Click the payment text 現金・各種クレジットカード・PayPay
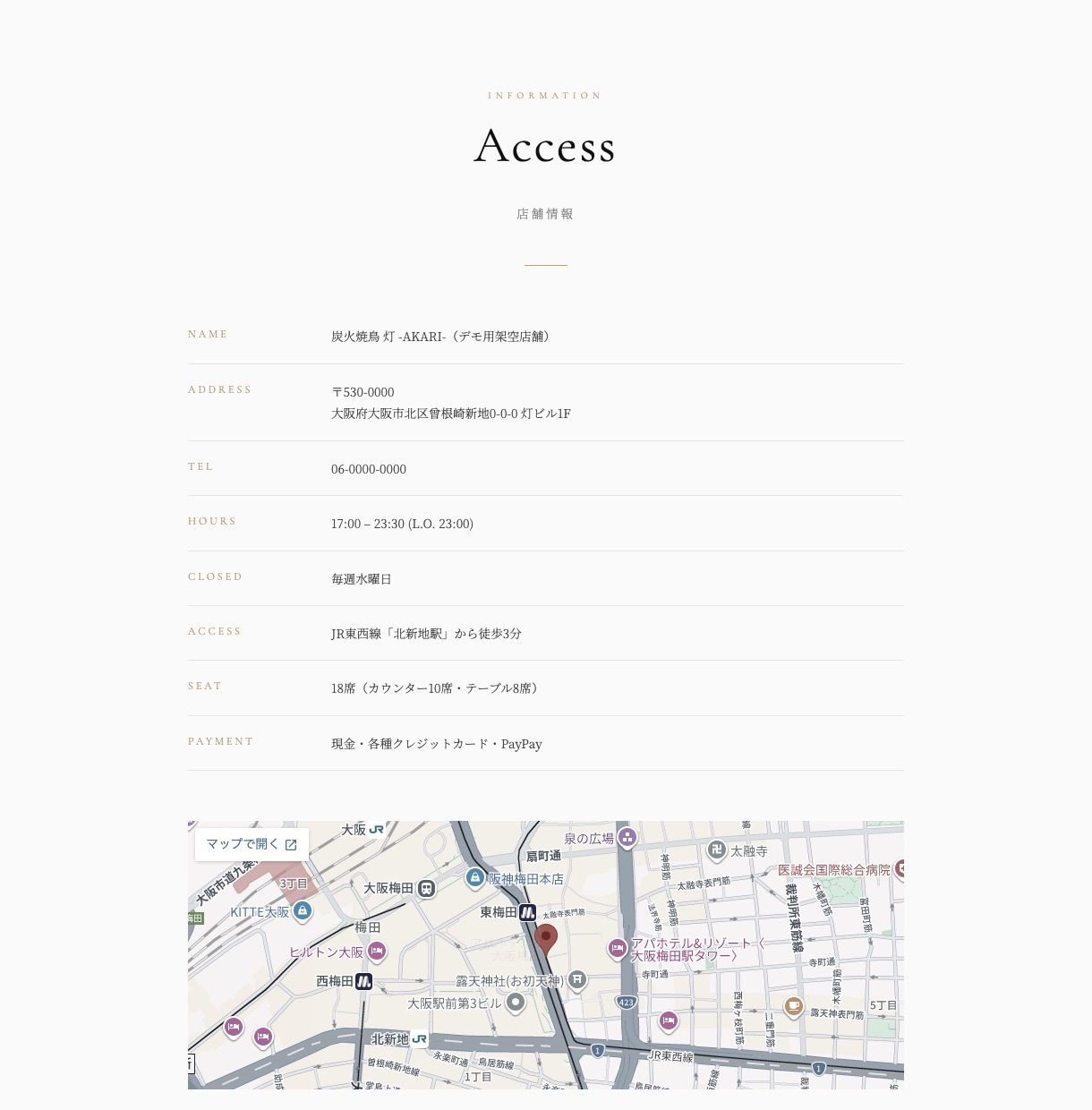 [437, 744]
